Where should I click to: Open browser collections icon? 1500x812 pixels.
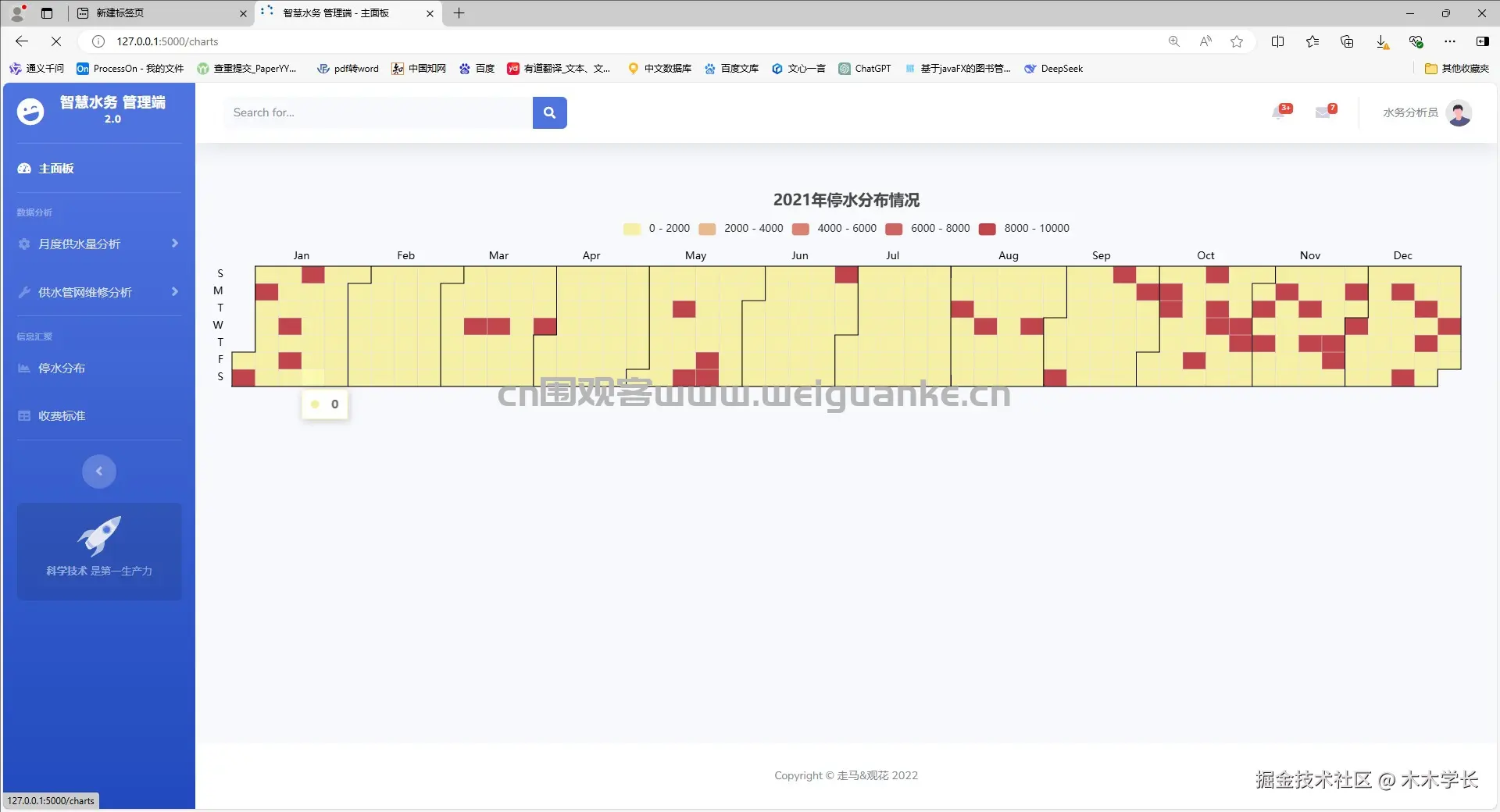[x=1347, y=41]
